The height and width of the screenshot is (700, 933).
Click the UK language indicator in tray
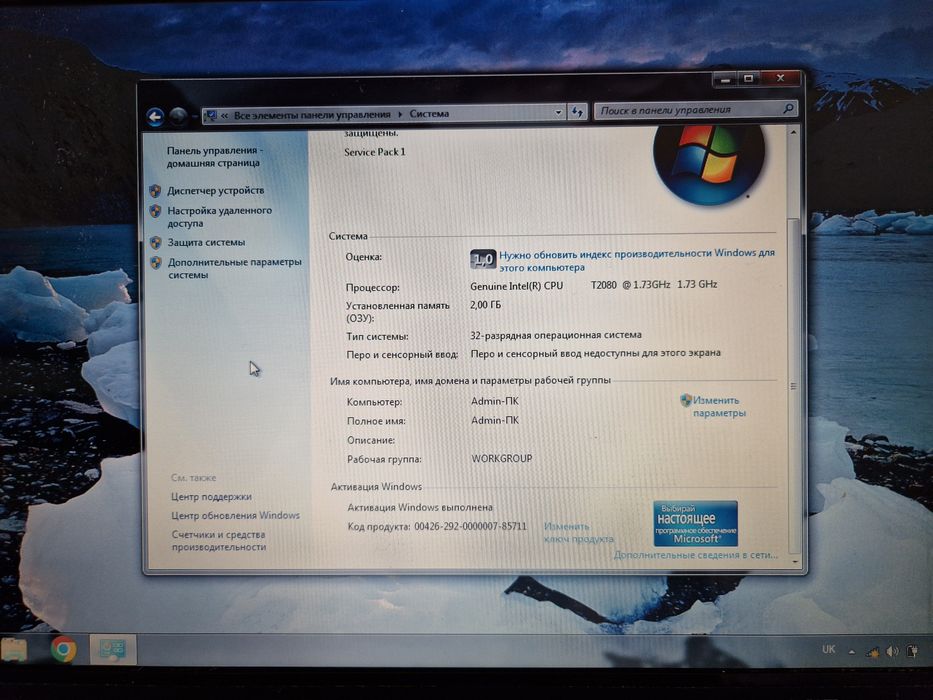coord(828,649)
